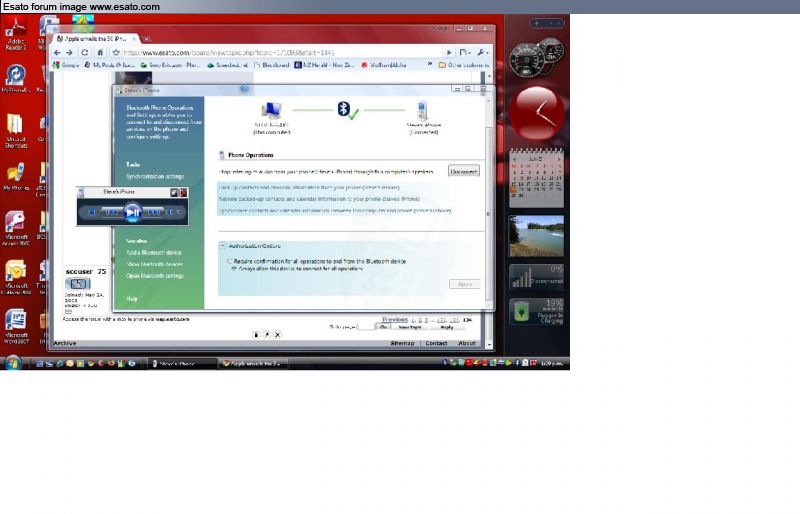Go forward in the Chrome browser
The width and height of the screenshot is (800, 514).
coord(69,53)
